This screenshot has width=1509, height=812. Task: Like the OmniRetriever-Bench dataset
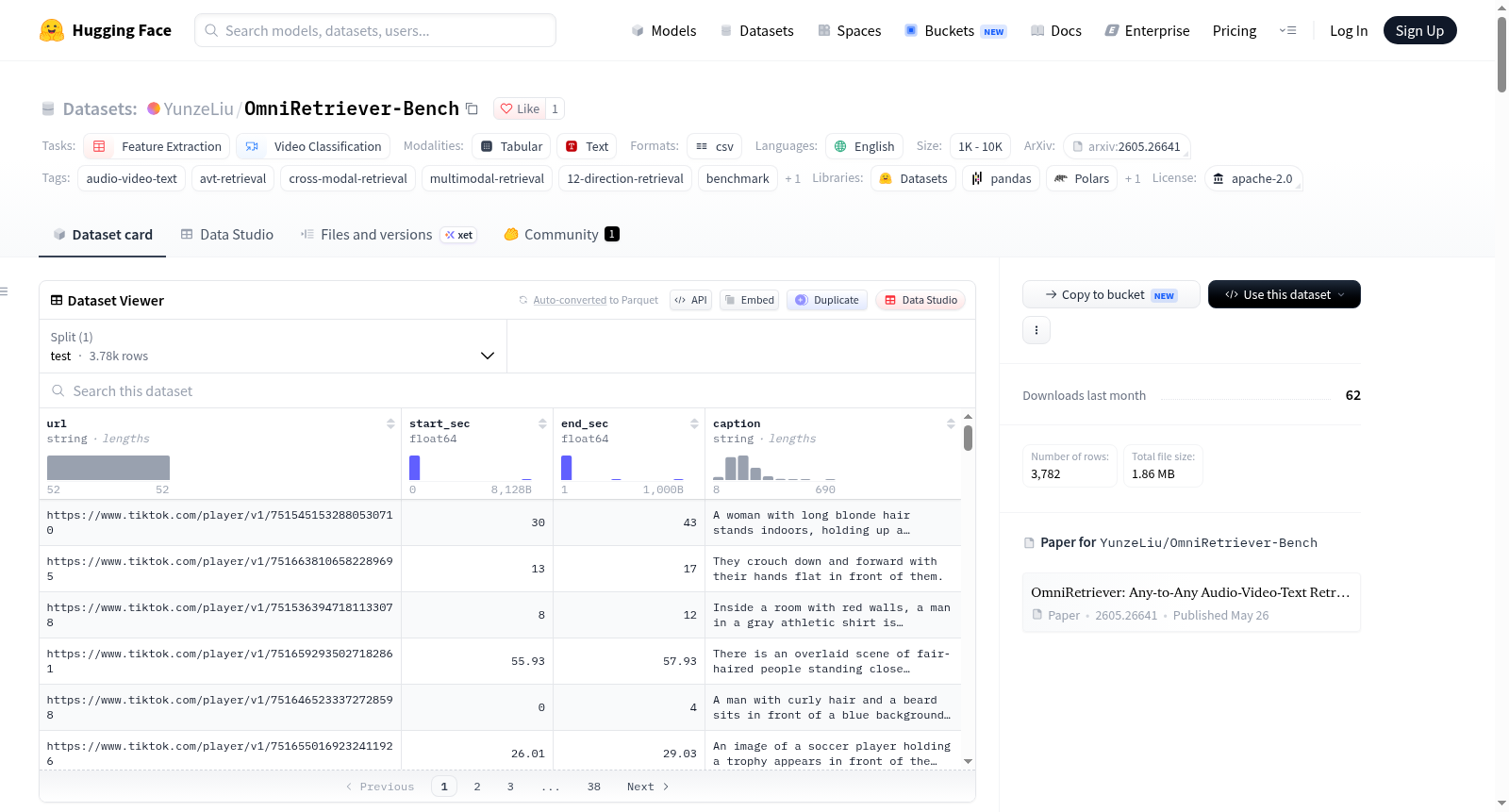[520, 108]
